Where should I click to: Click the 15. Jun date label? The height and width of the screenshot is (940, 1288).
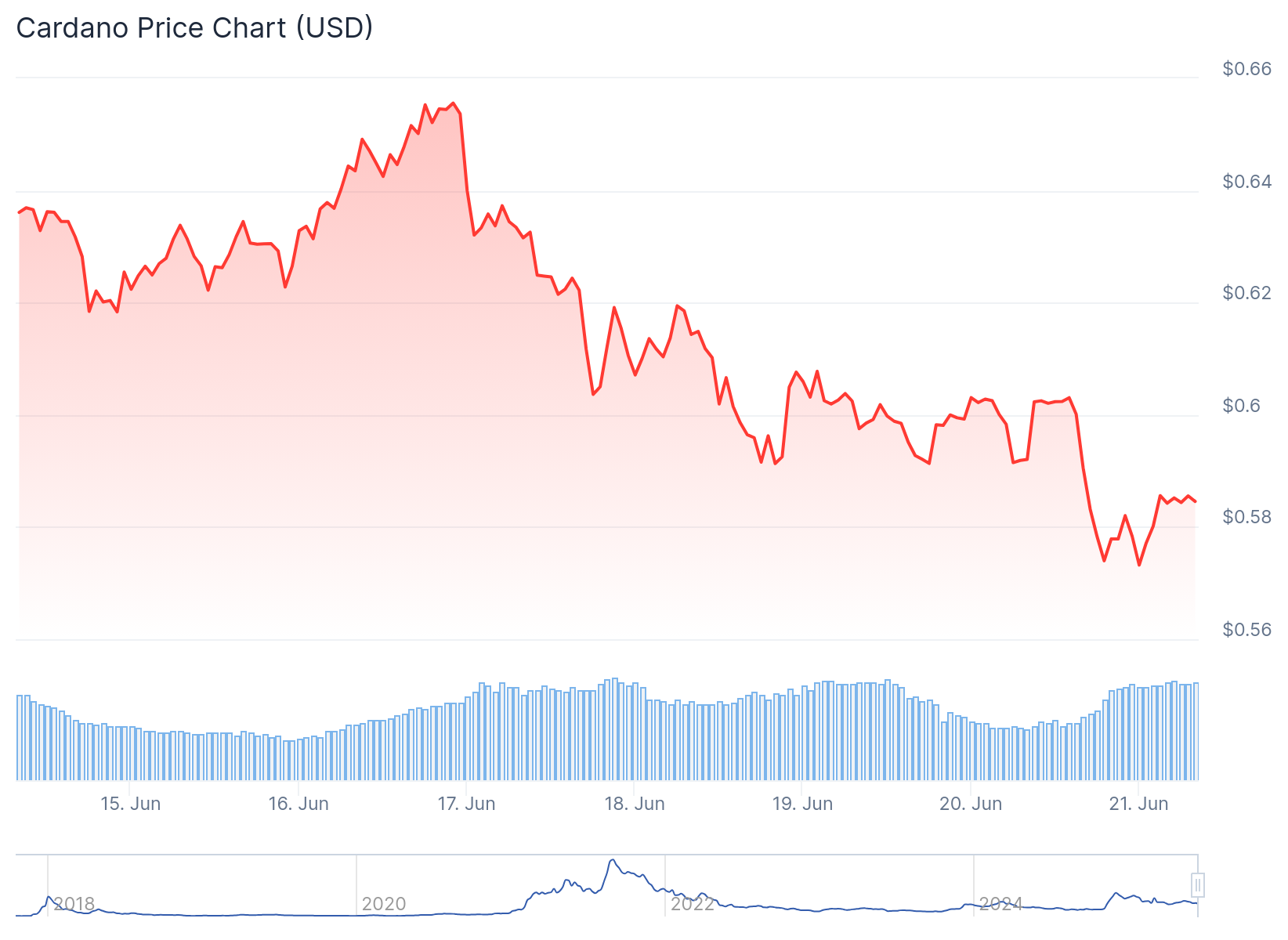point(131,804)
